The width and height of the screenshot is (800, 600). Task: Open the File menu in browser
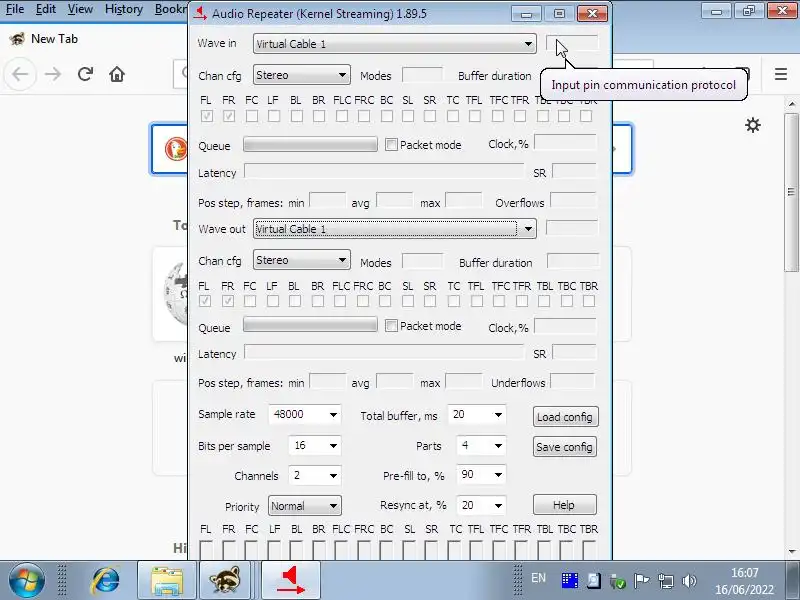(15, 9)
